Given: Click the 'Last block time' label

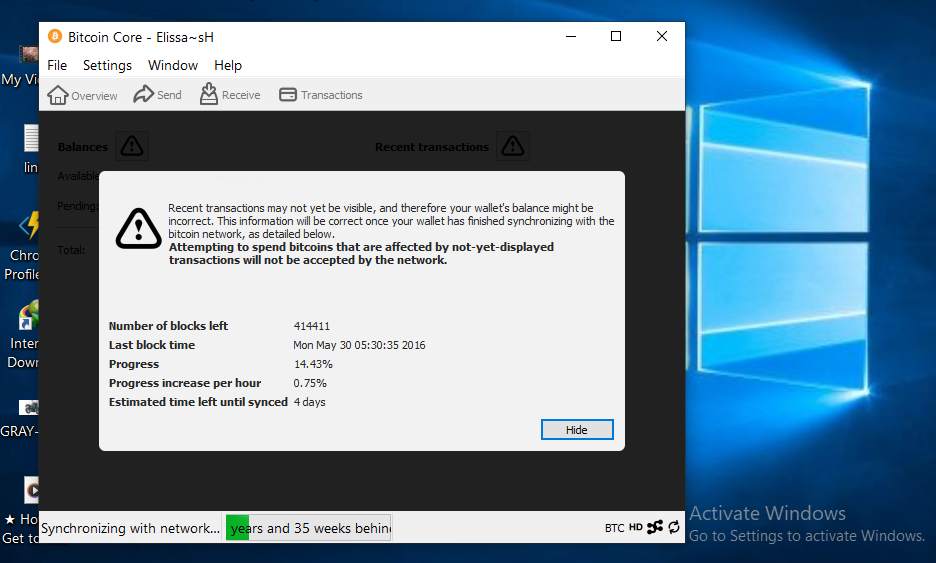Looking at the screenshot, I should (x=152, y=345).
